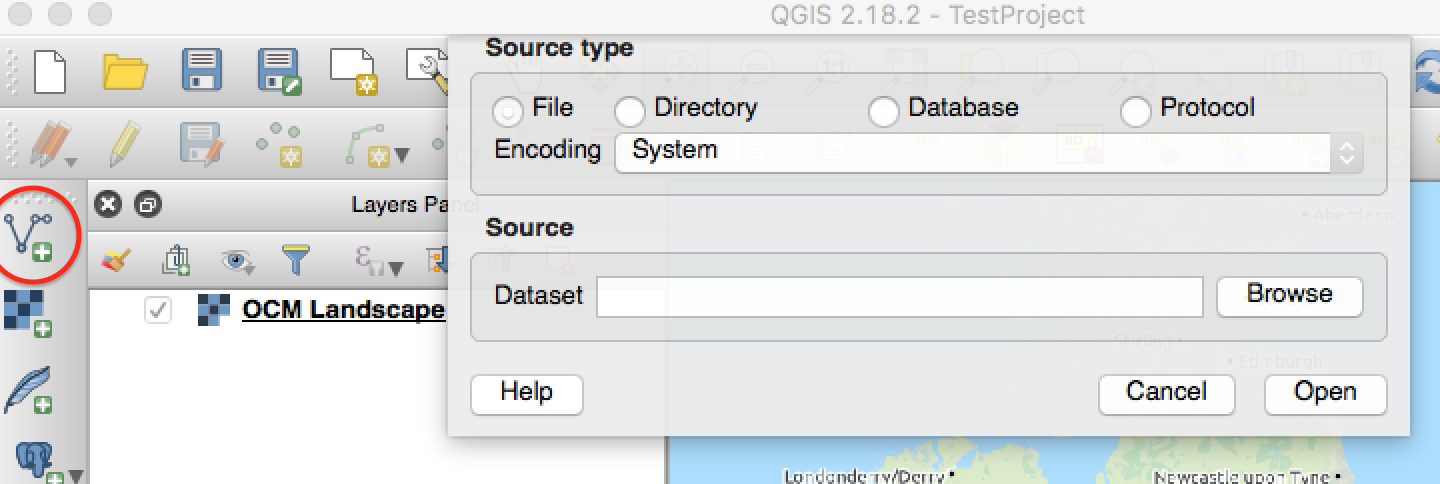Expand the filter legend funnel dropdown
Screen dimensions: 1440x484
click(x=296, y=261)
